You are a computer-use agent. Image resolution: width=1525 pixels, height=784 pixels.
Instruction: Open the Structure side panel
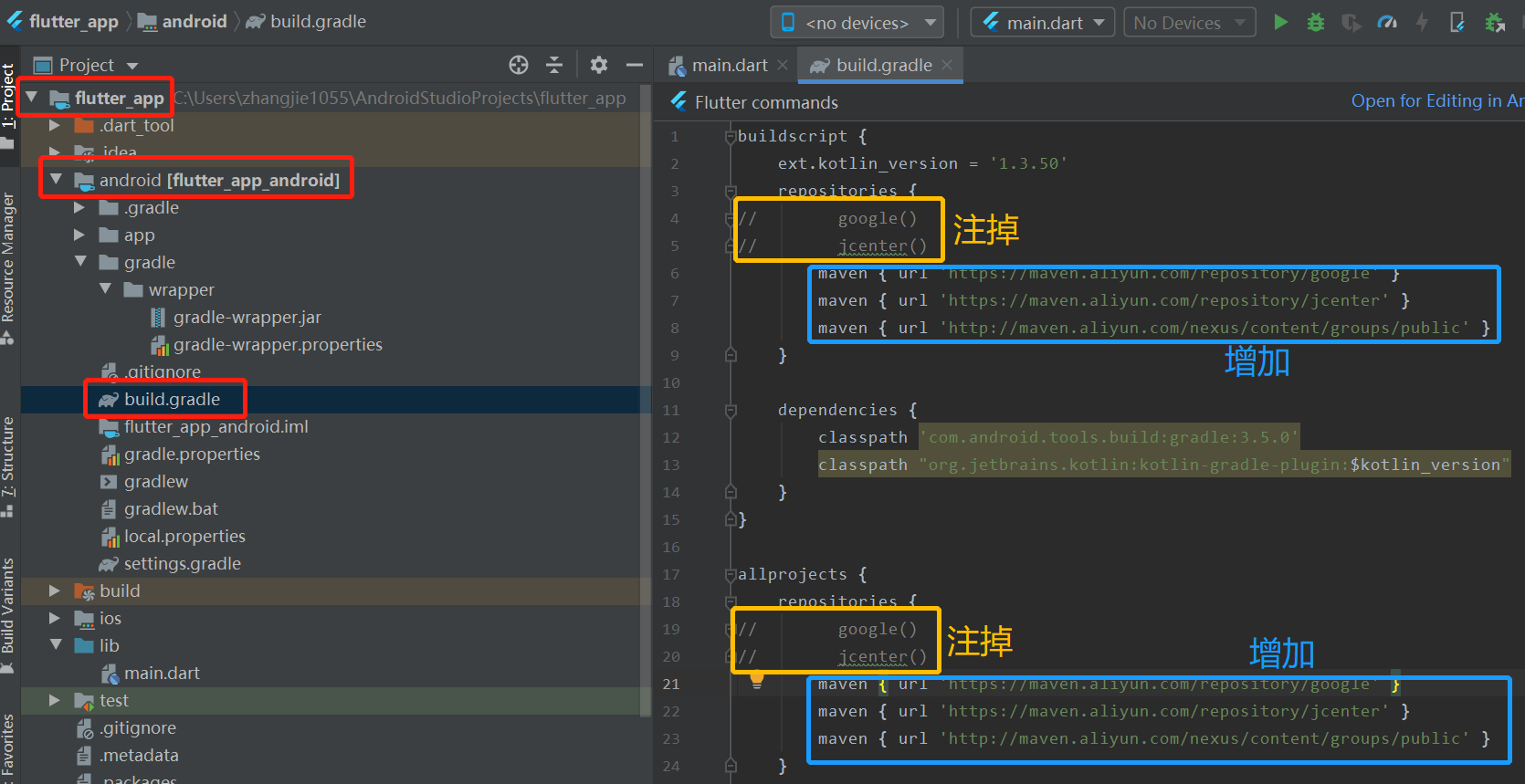click(8, 465)
